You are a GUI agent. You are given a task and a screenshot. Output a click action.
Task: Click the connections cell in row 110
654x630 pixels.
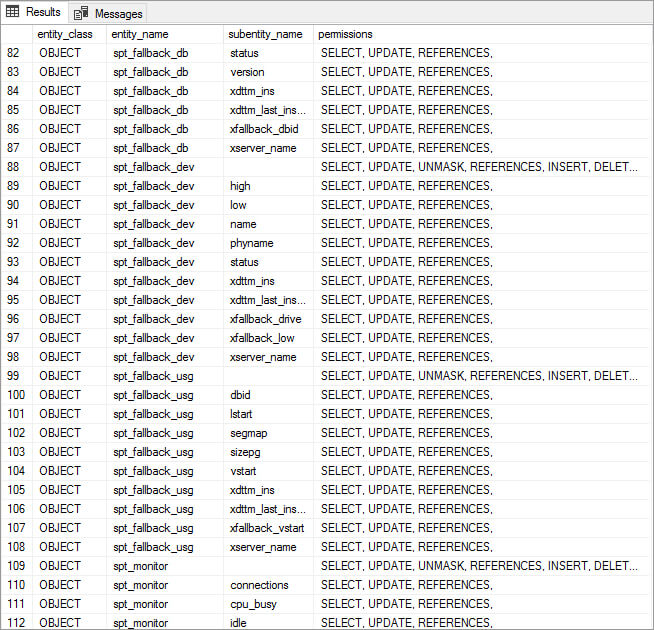pos(259,585)
